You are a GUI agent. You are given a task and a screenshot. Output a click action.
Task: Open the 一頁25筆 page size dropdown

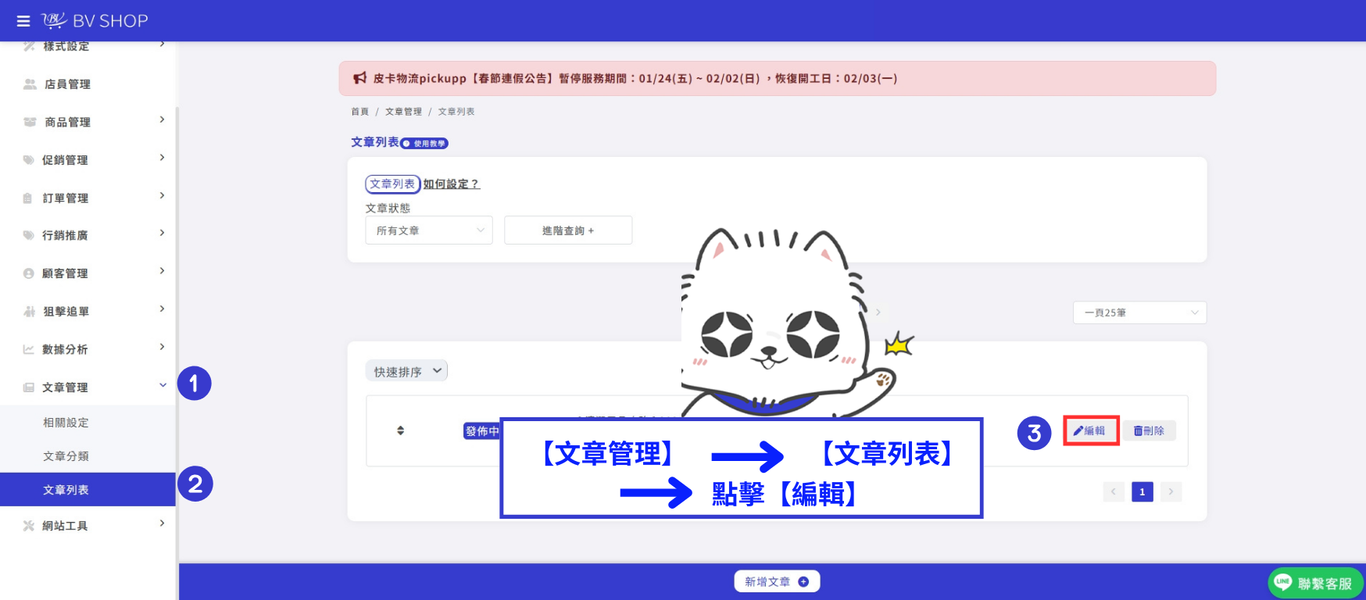point(1140,313)
